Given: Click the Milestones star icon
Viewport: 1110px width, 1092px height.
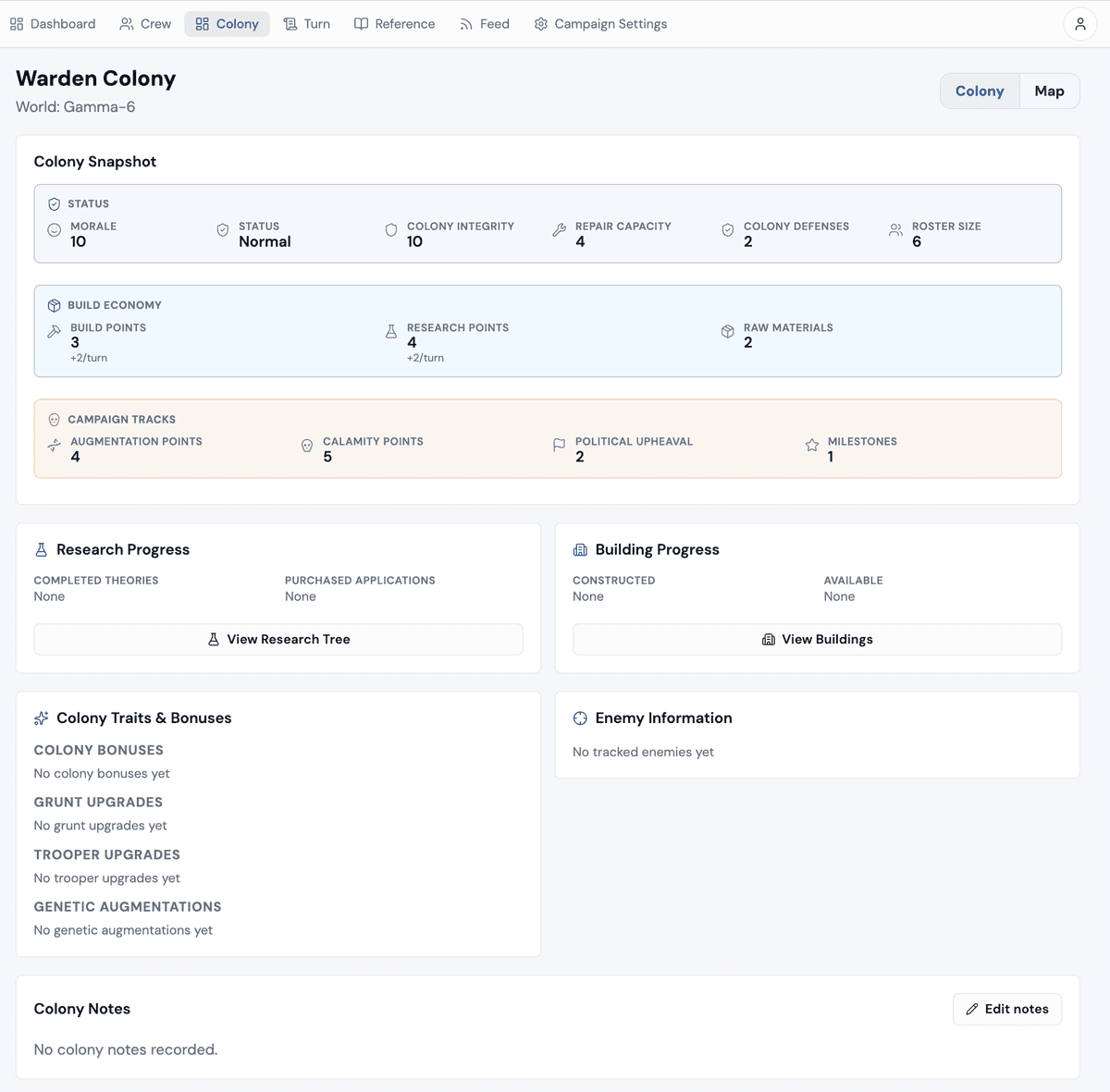Looking at the screenshot, I should pyautogui.click(x=812, y=446).
